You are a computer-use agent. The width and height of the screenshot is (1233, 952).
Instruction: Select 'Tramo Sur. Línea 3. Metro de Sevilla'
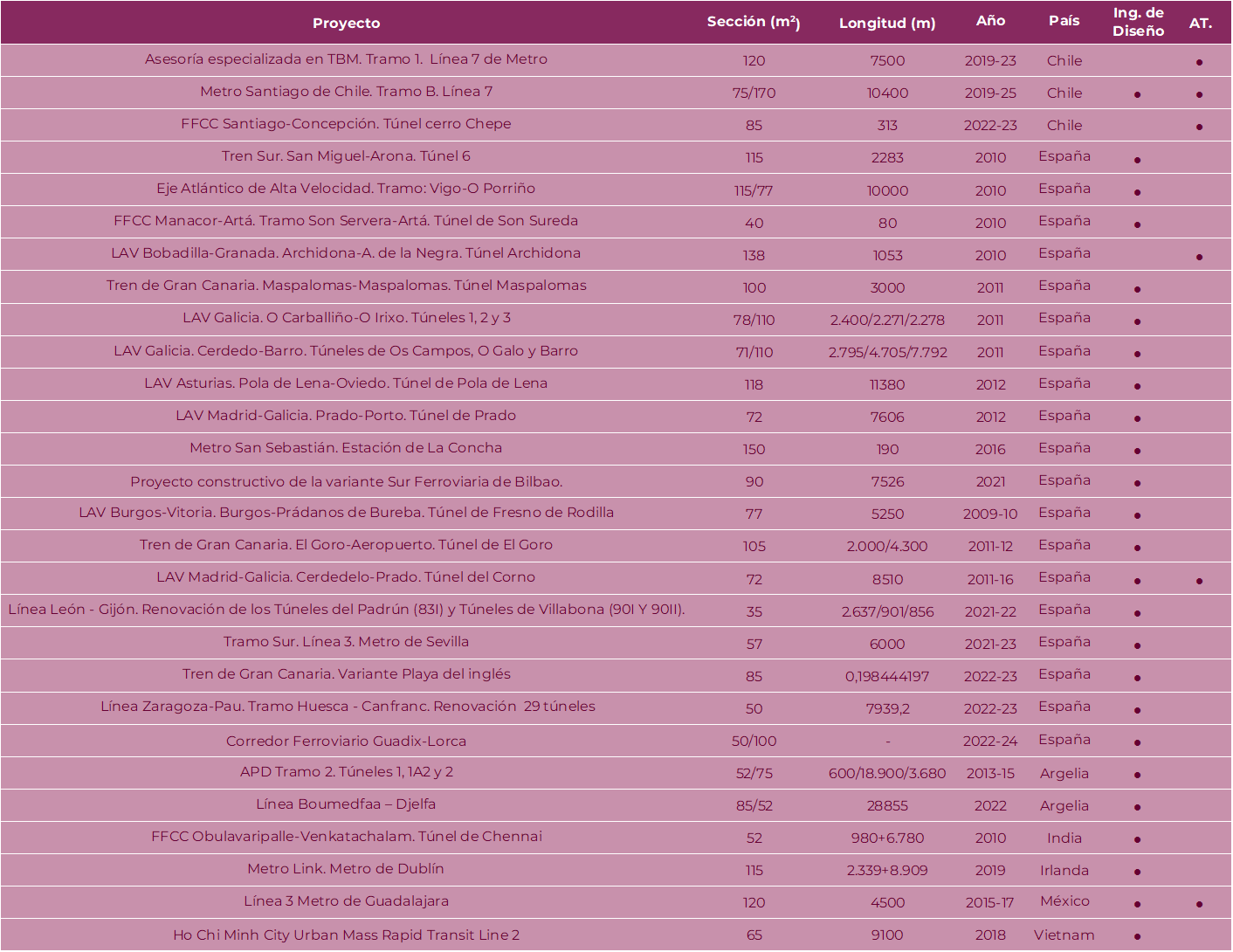coord(346,642)
